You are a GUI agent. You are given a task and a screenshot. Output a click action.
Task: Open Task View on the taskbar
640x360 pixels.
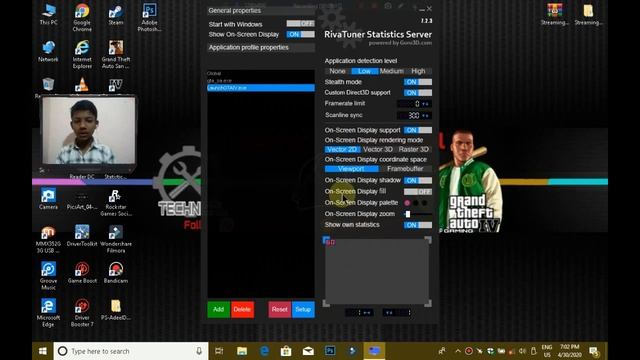click(219, 351)
